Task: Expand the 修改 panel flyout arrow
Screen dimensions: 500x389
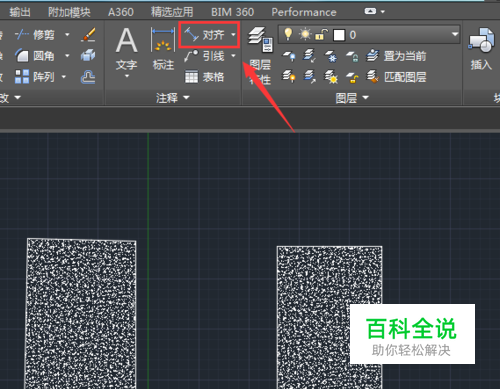Action: (x=17, y=98)
